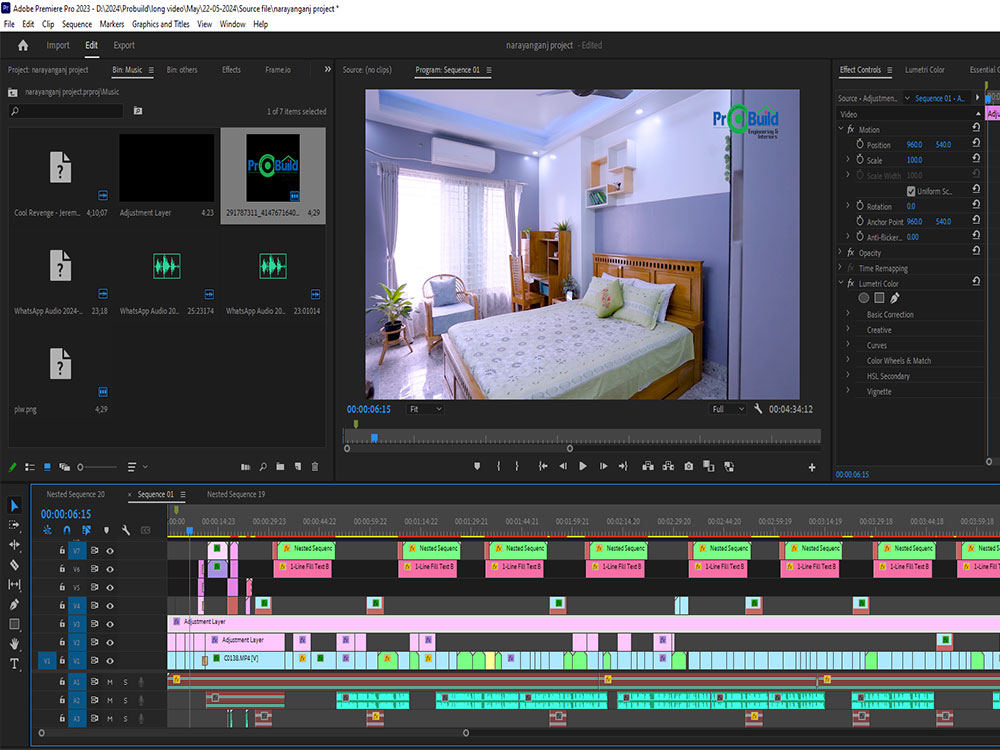Open the Program monitor button editor plus
Image resolution: width=1000 pixels, height=750 pixels.
click(x=812, y=467)
